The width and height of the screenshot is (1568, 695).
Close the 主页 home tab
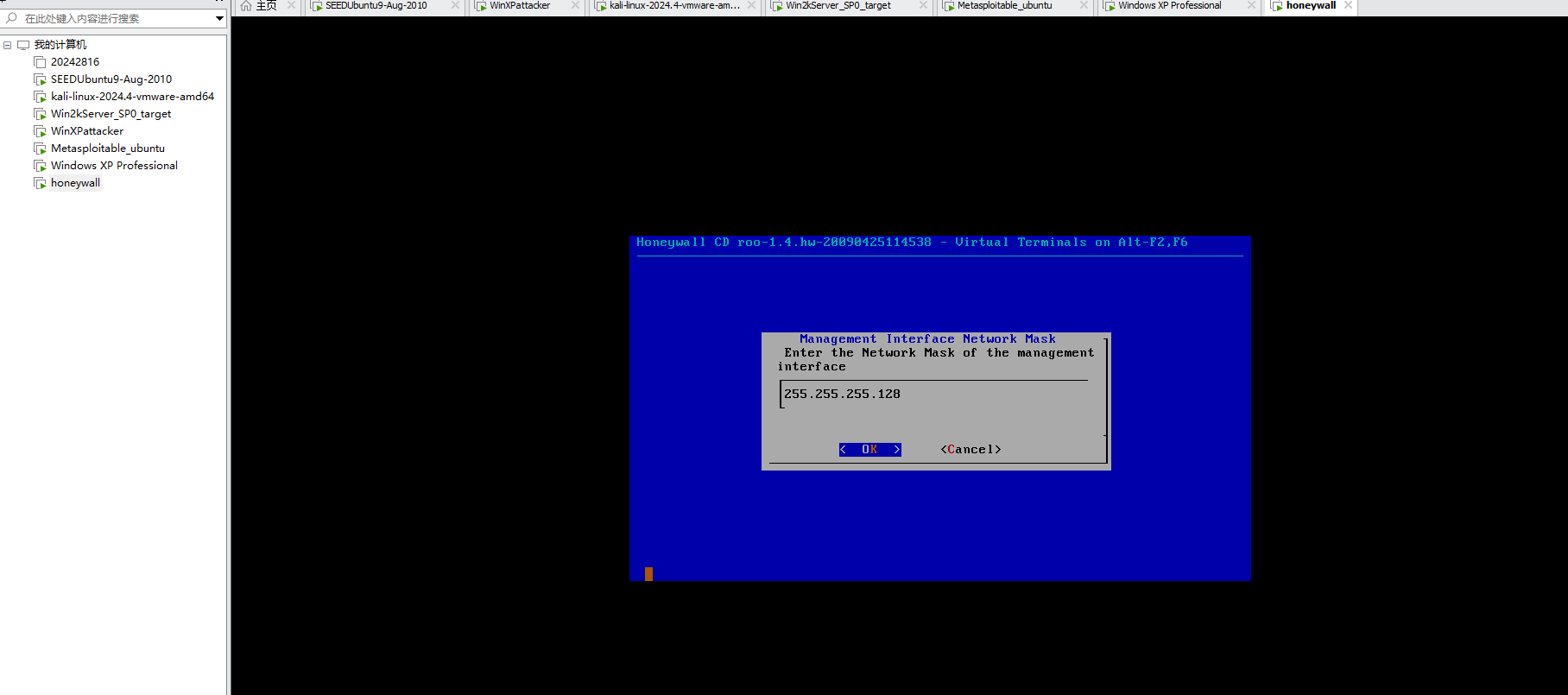click(291, 5)
